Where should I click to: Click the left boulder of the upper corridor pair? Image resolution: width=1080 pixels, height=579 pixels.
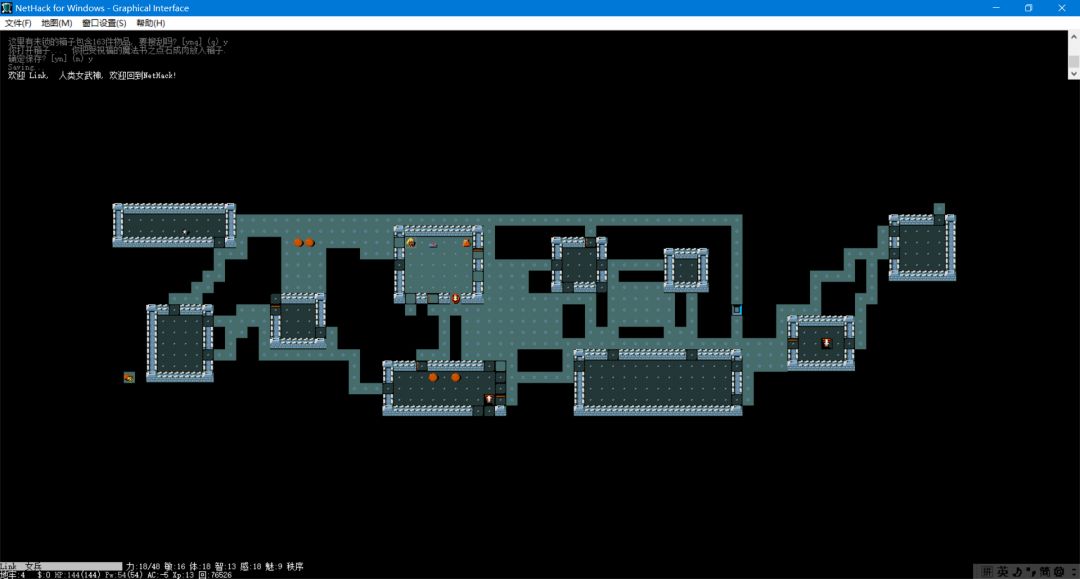coord(298,242)
